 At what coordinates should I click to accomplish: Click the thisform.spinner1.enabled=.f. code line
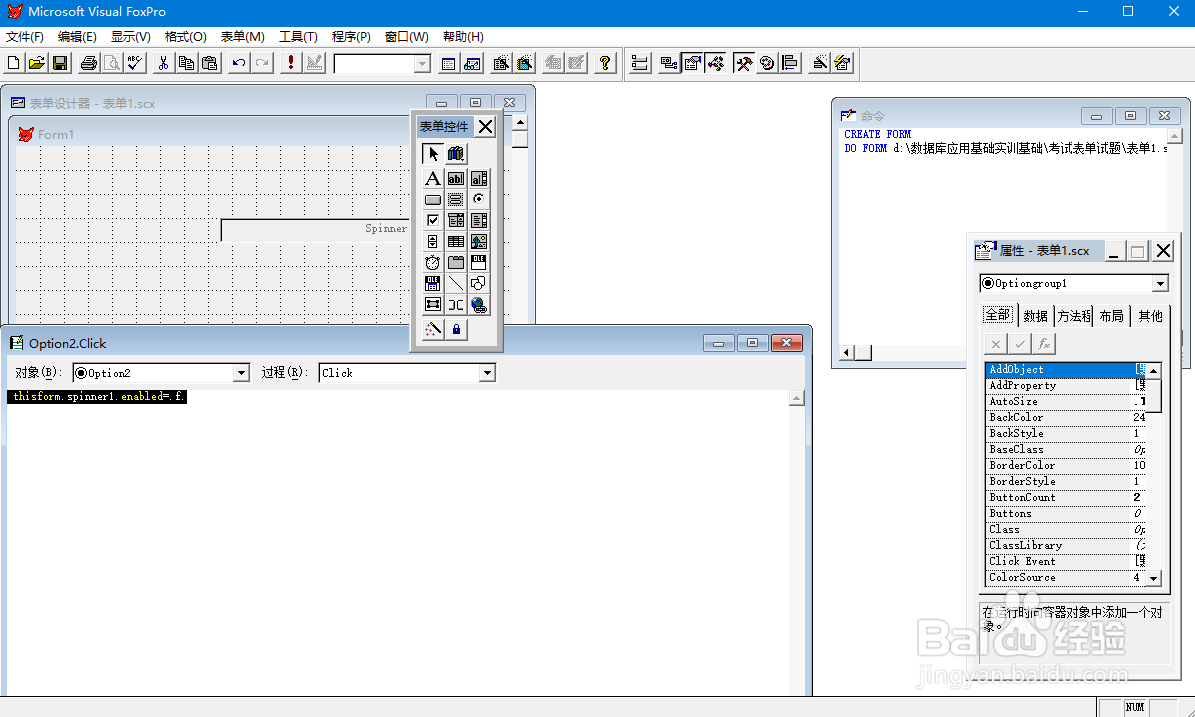pos(97,397)
